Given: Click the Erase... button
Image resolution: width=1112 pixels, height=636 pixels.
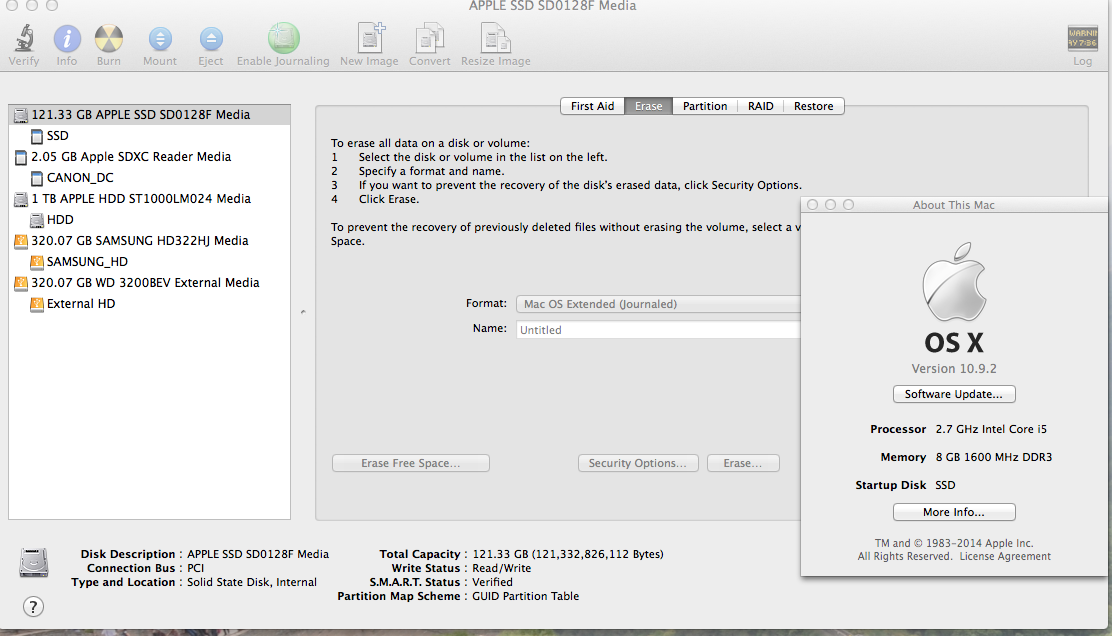Looking at the screenshot, I should point(743,463).
